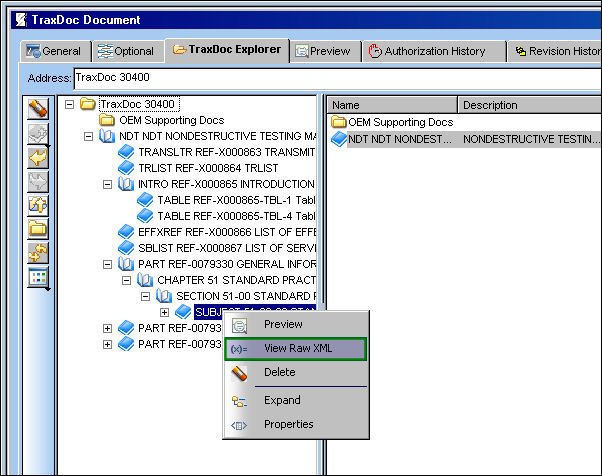
Task: Switch to the General tab
Action: click(x=56, y=51)
